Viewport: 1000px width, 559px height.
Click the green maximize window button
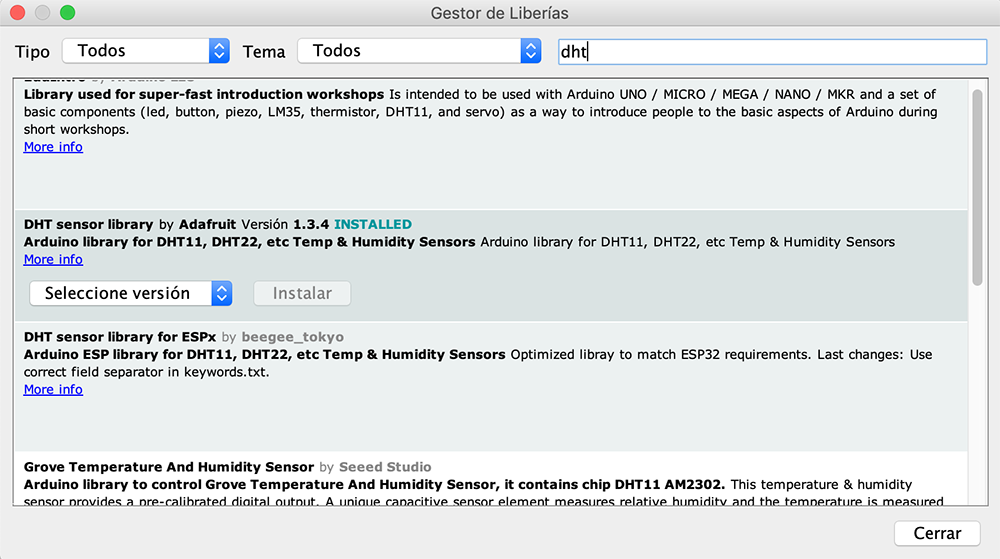point(67,13)
